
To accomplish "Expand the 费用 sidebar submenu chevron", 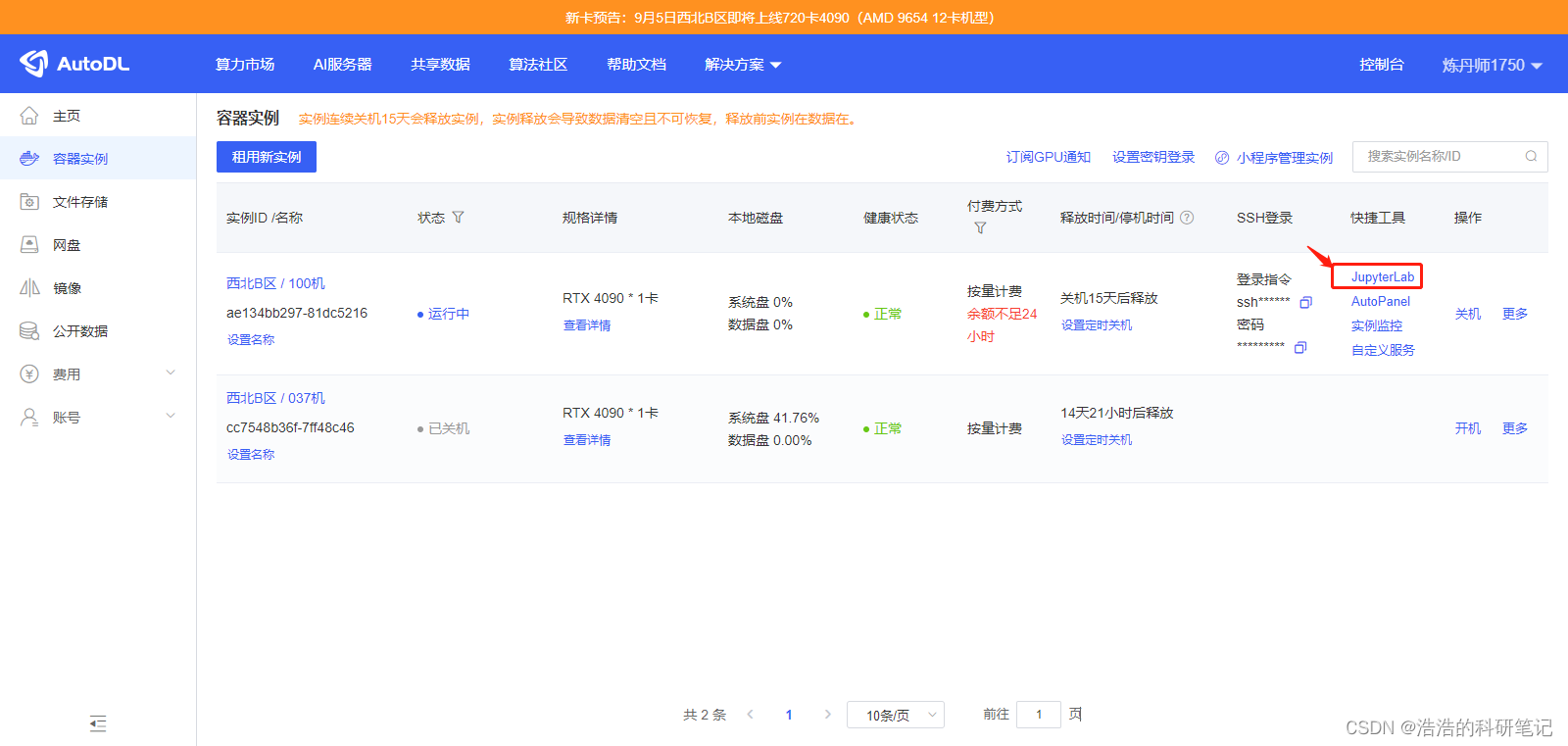I will click(171, 373).
